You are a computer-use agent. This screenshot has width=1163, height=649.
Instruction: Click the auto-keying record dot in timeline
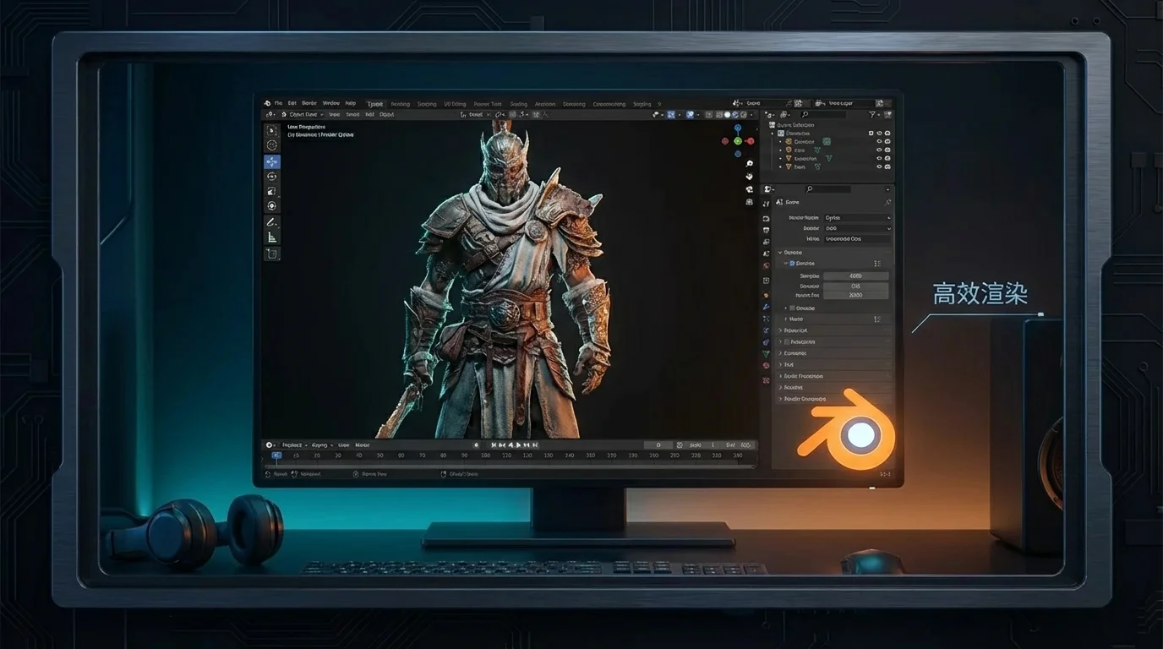pyautogui.click(x=476, y=445)
